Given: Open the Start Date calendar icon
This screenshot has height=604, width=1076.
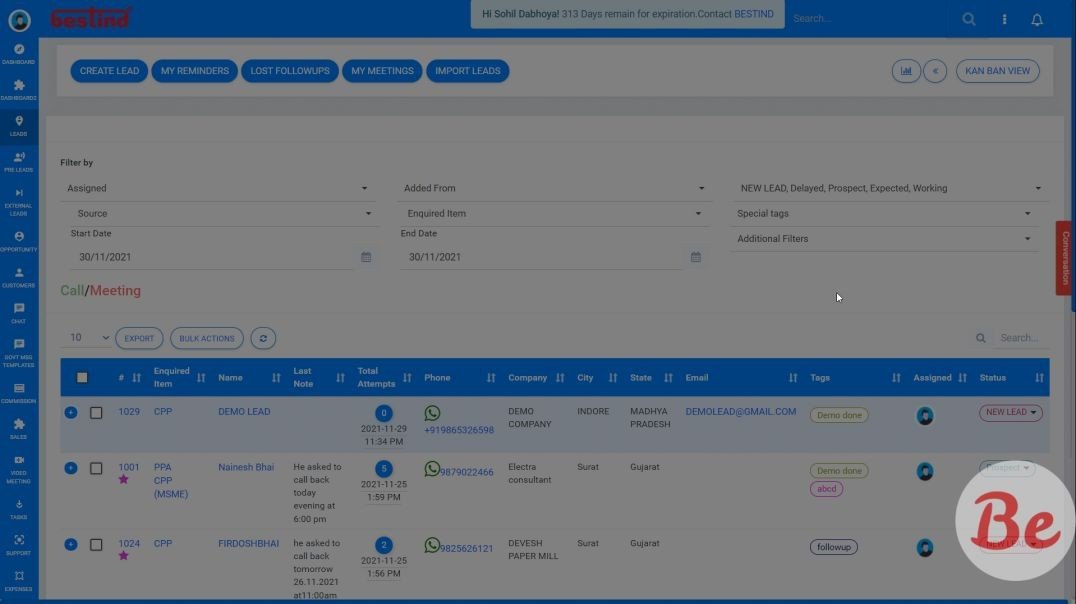Looking at the screenshot, I should (x=366, y=257).
